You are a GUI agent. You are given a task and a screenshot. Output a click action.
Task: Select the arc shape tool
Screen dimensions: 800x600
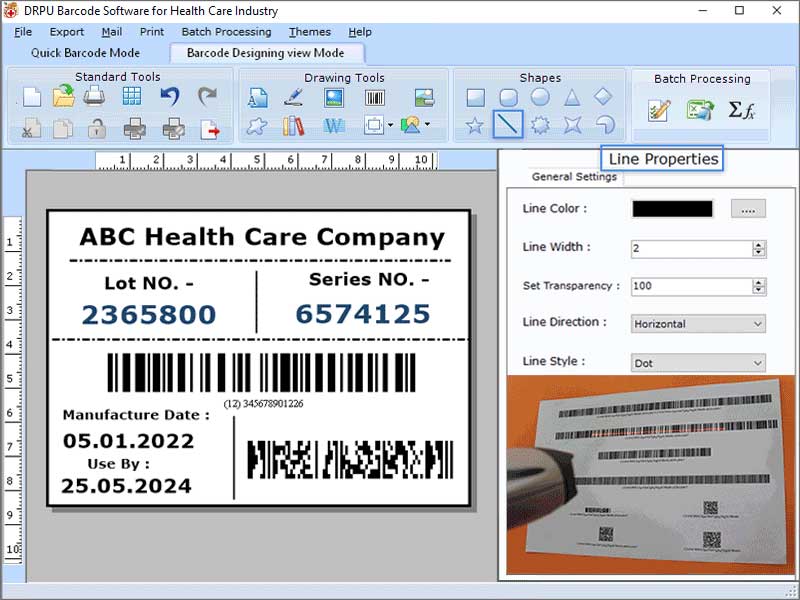pyautogui.click(x=606, y=124)
